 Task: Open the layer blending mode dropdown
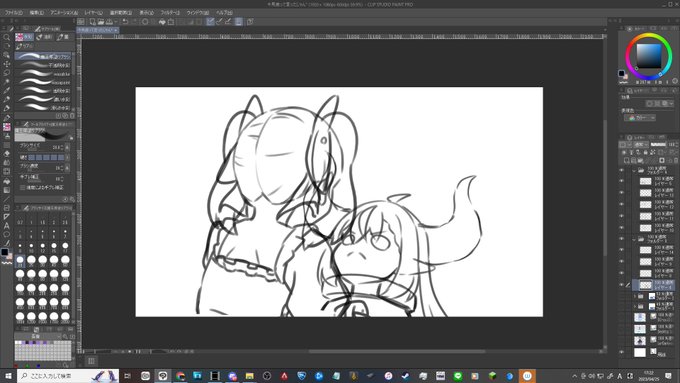(641, 144)
